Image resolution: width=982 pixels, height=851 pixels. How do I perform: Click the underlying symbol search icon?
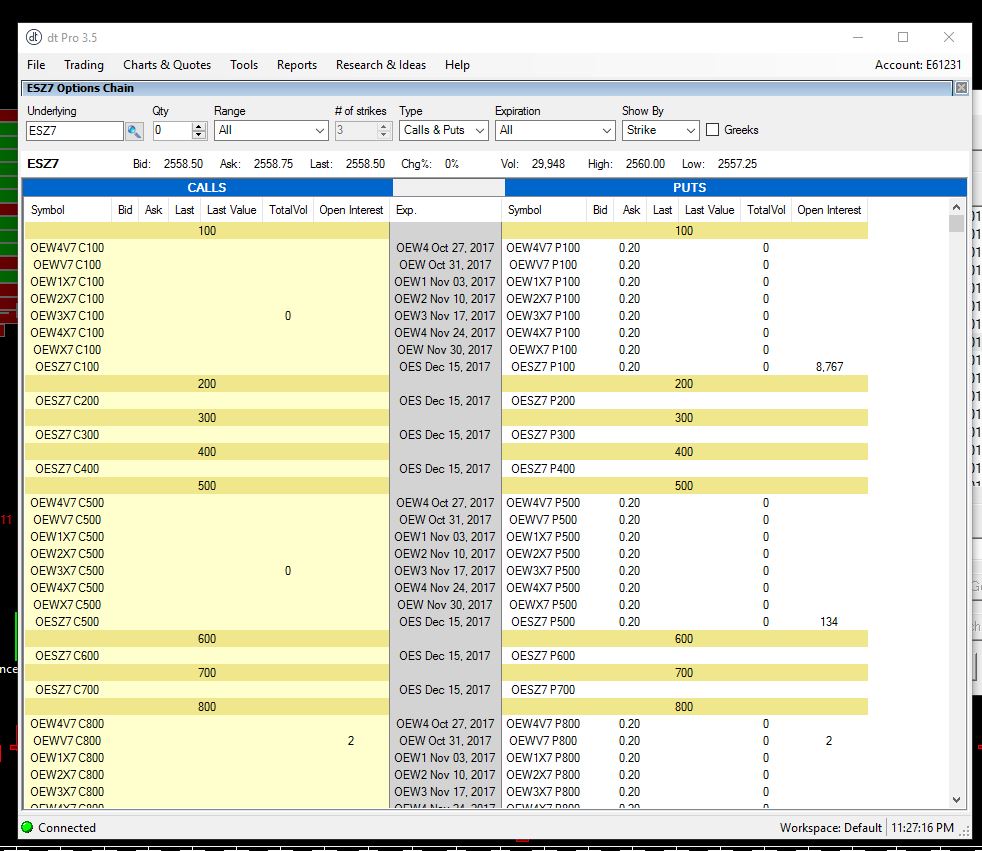134,131
